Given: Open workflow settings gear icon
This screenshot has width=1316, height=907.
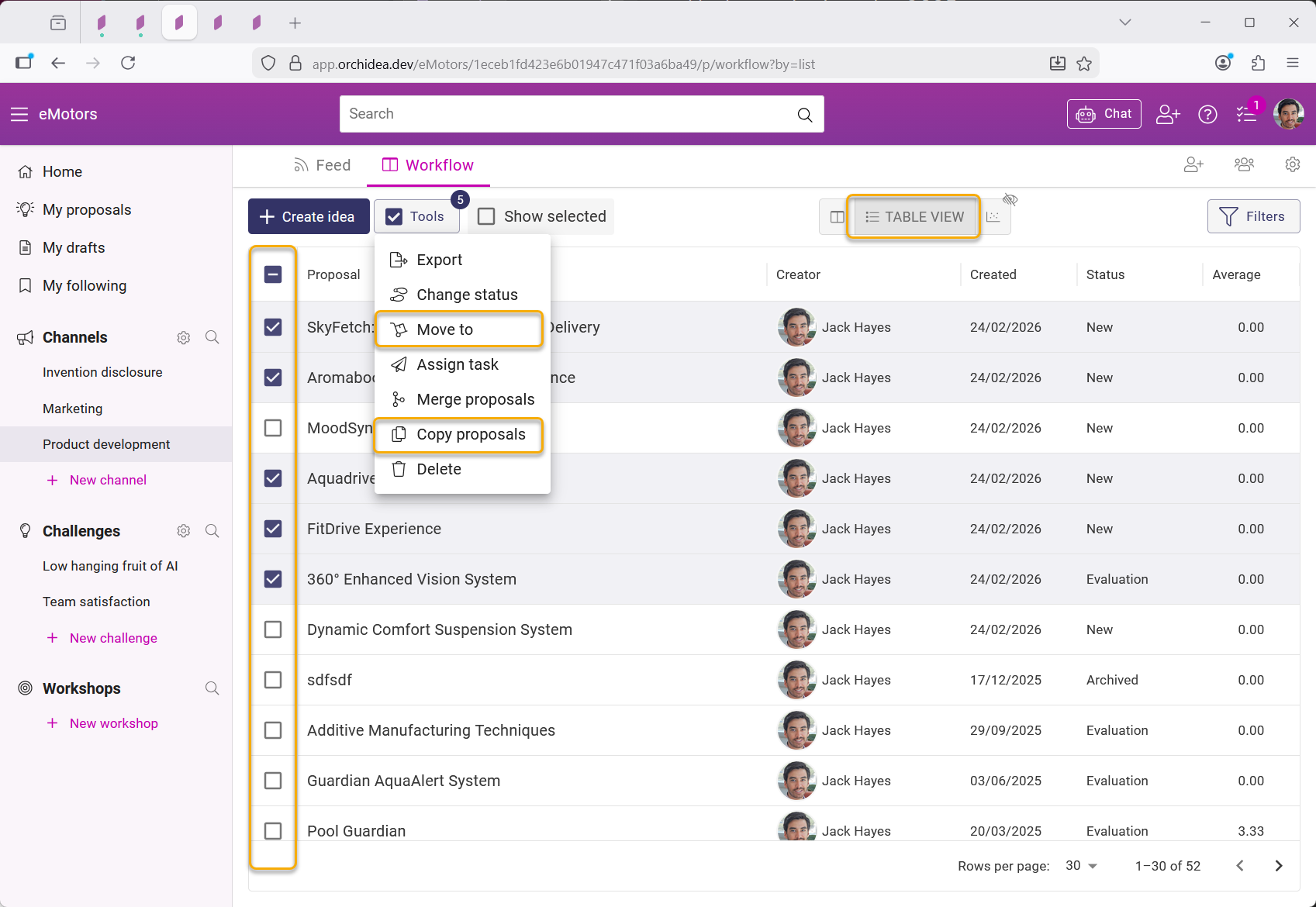Looking at the screenshot, I should click(1292, 165).
